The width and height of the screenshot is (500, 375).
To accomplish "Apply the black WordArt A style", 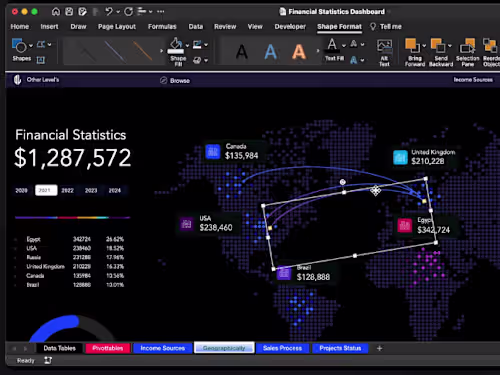I will (242, 52).
